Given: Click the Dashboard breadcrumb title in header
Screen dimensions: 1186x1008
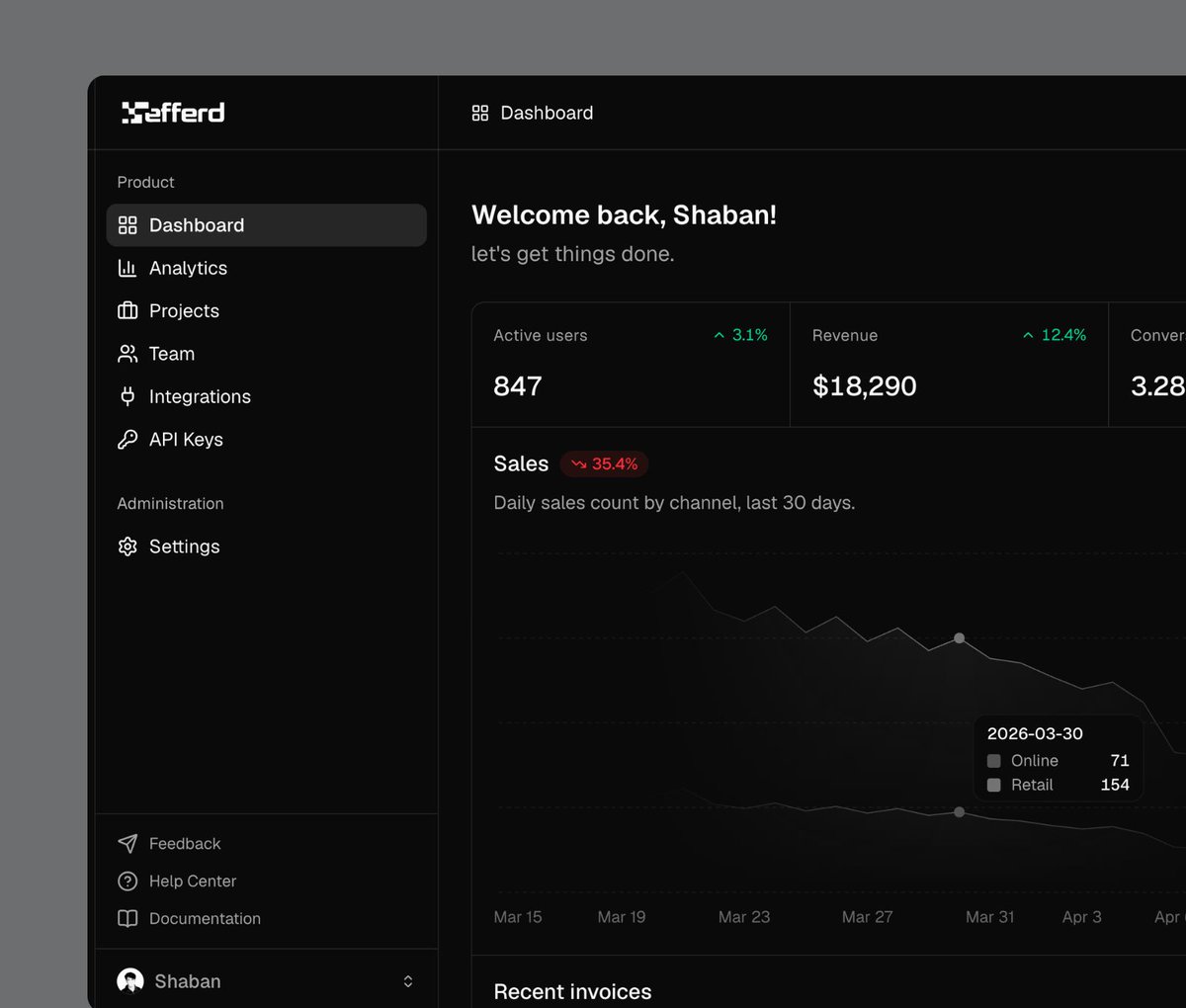Looking at the screenshot, I should pyautogui.click(x=547, y=113).
